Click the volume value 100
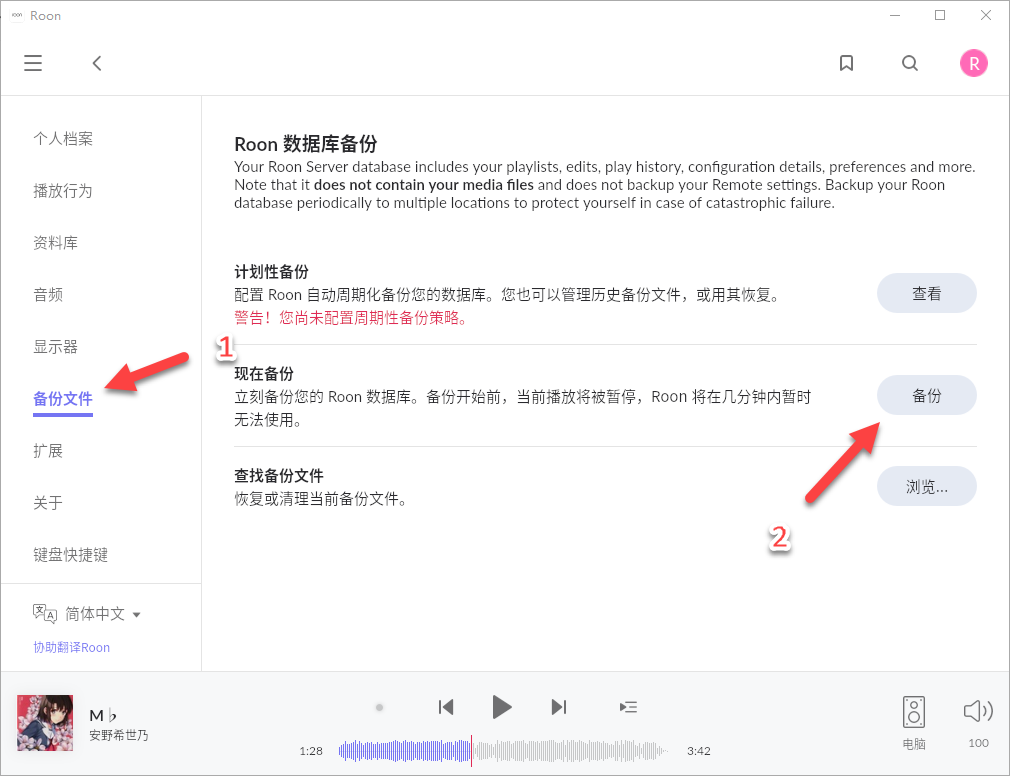This screenshot has width=1010, height=776. click(978, 743)
